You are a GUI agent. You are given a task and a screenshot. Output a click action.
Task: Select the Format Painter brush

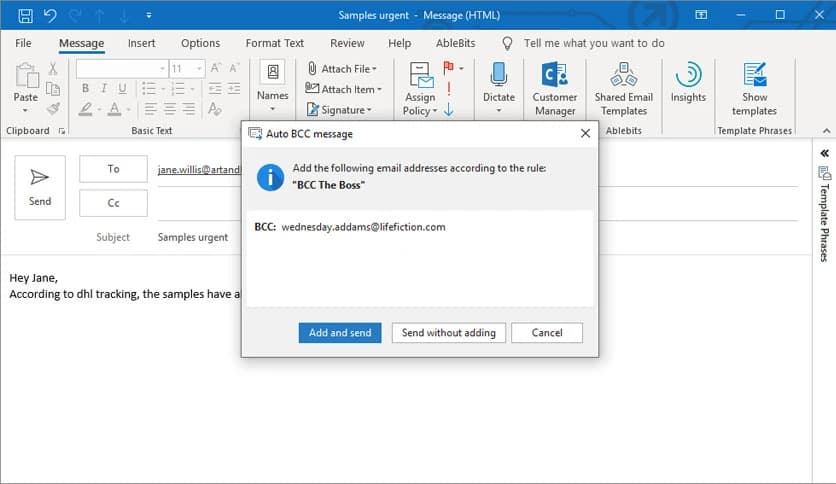click(x=53, y=109)
